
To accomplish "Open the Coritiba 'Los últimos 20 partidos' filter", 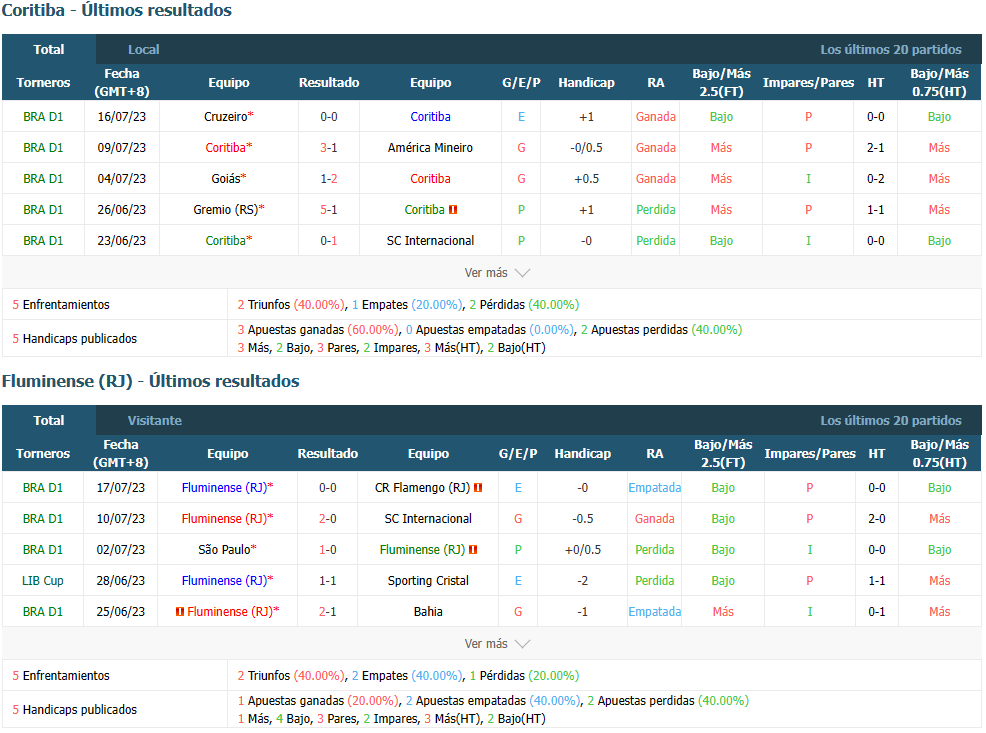I will pyautogui.click(x=890, y=50).
